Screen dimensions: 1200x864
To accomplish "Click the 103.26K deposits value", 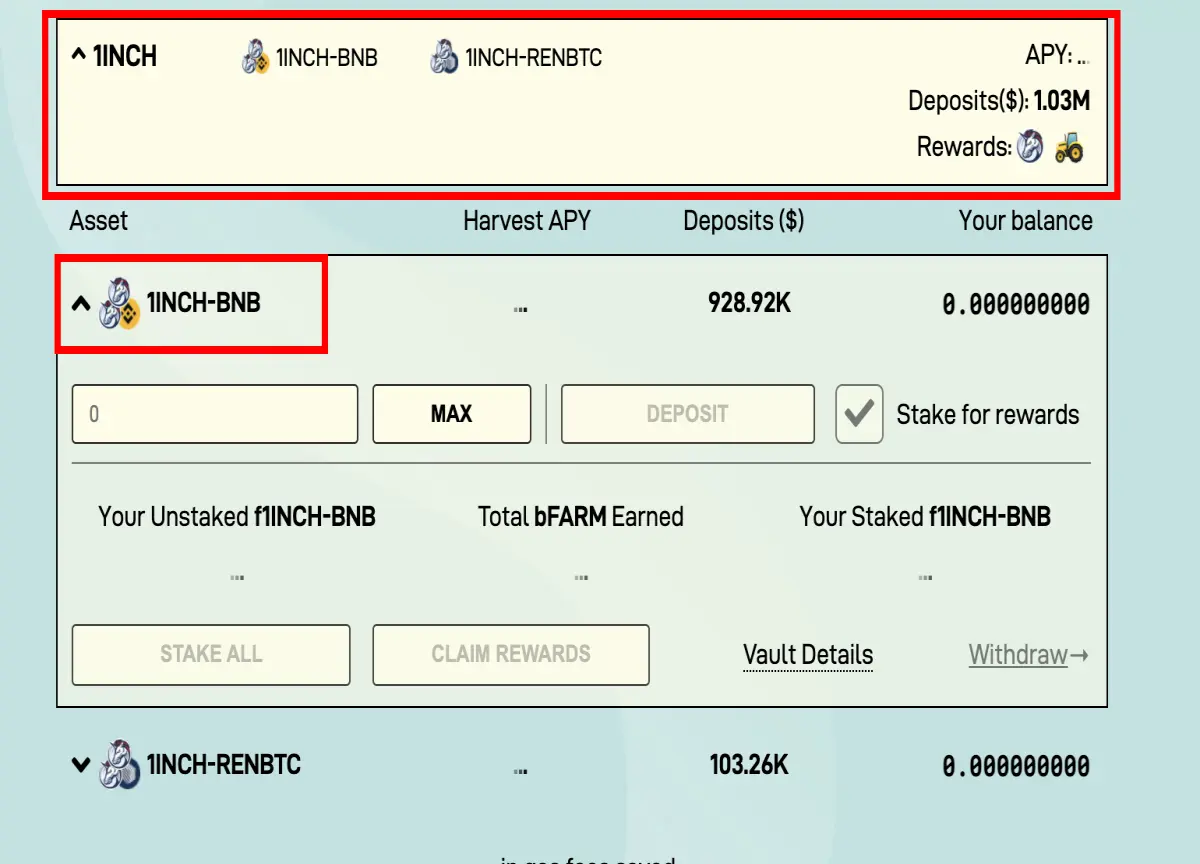I will tap(750, 766).
